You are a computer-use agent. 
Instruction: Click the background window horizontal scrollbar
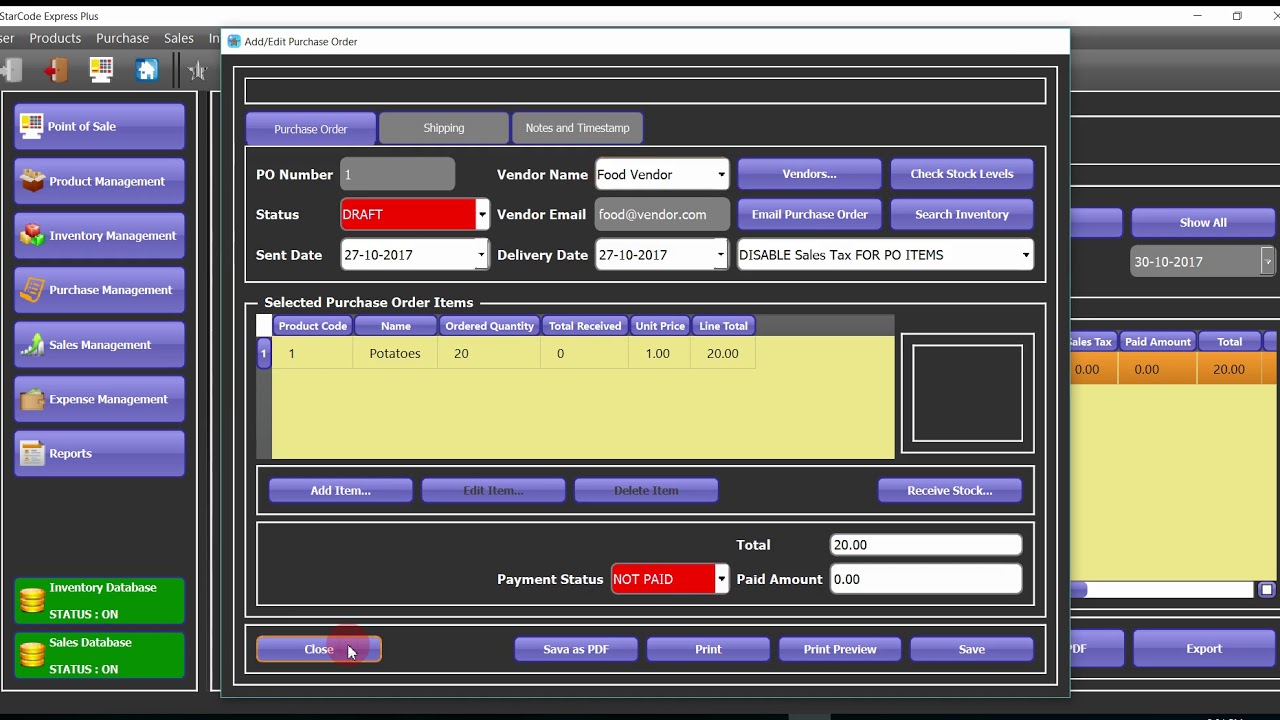1162,590
